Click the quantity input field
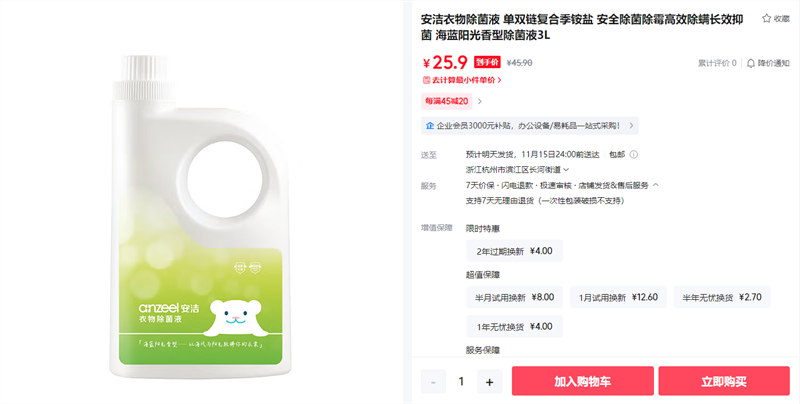Screen dimensions: 800x404 coord(462,382)
